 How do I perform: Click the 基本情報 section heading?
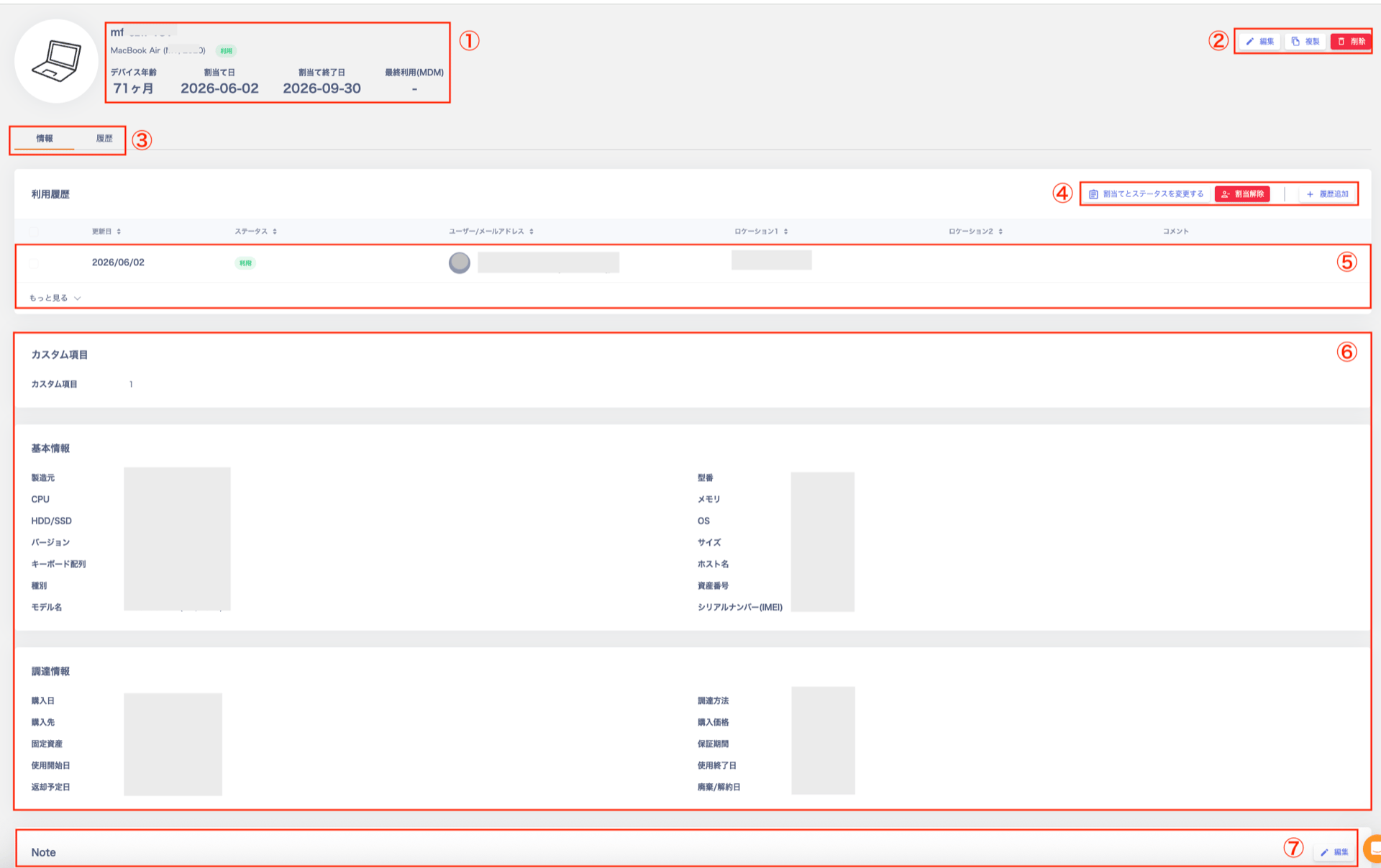[x=50, y=449]
